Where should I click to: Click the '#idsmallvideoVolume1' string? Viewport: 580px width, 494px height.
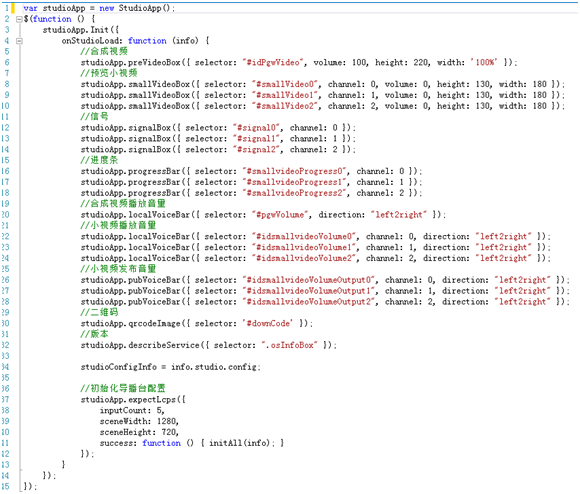coord(304,247)
